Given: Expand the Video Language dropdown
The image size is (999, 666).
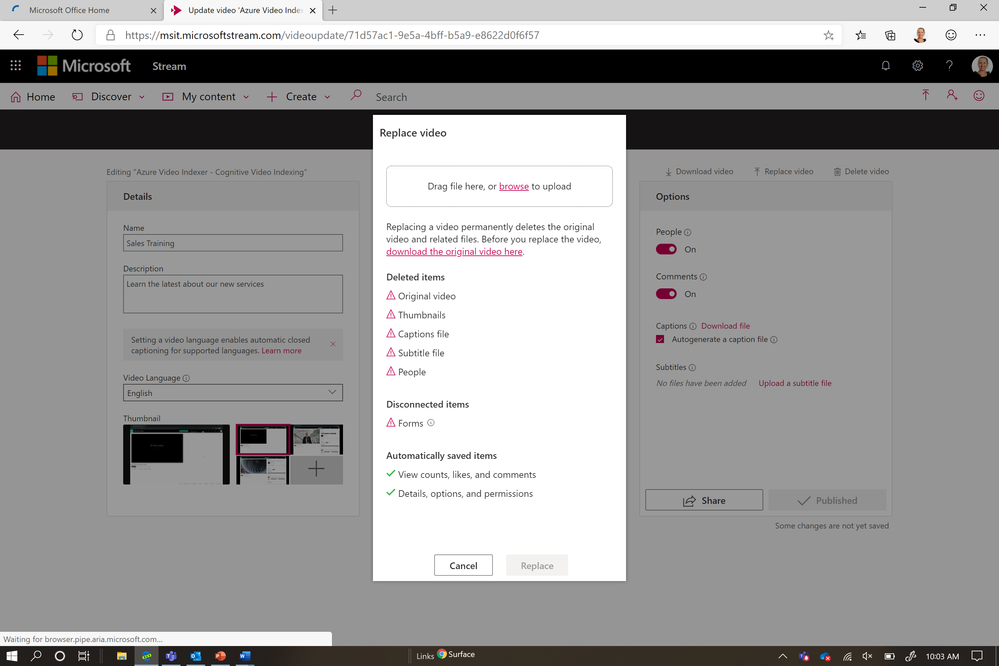Looking at the screenshot, I should (x=233, y=393).
